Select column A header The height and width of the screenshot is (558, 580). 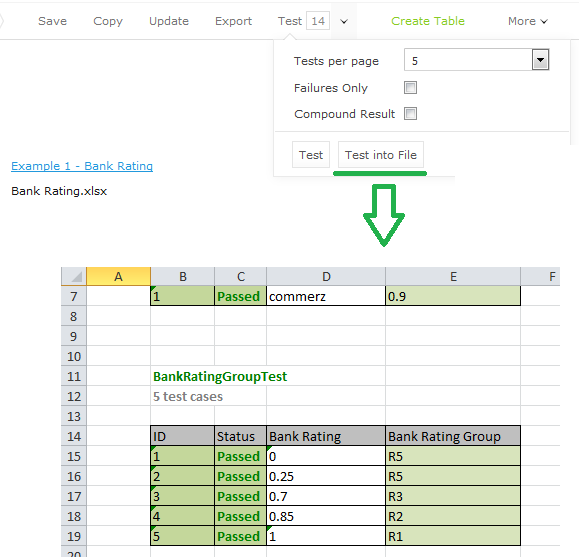pyautogui.click(x=118, y=276)
